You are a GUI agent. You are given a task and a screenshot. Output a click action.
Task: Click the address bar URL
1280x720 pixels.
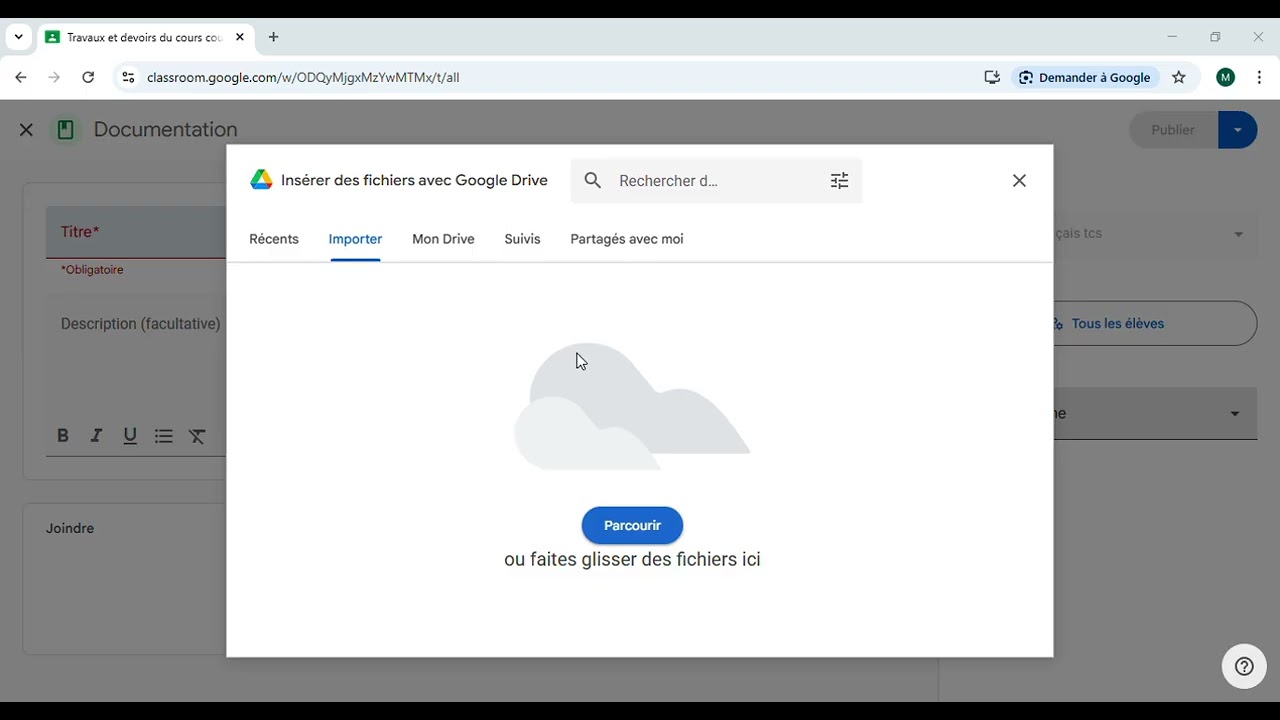point(303,77)
